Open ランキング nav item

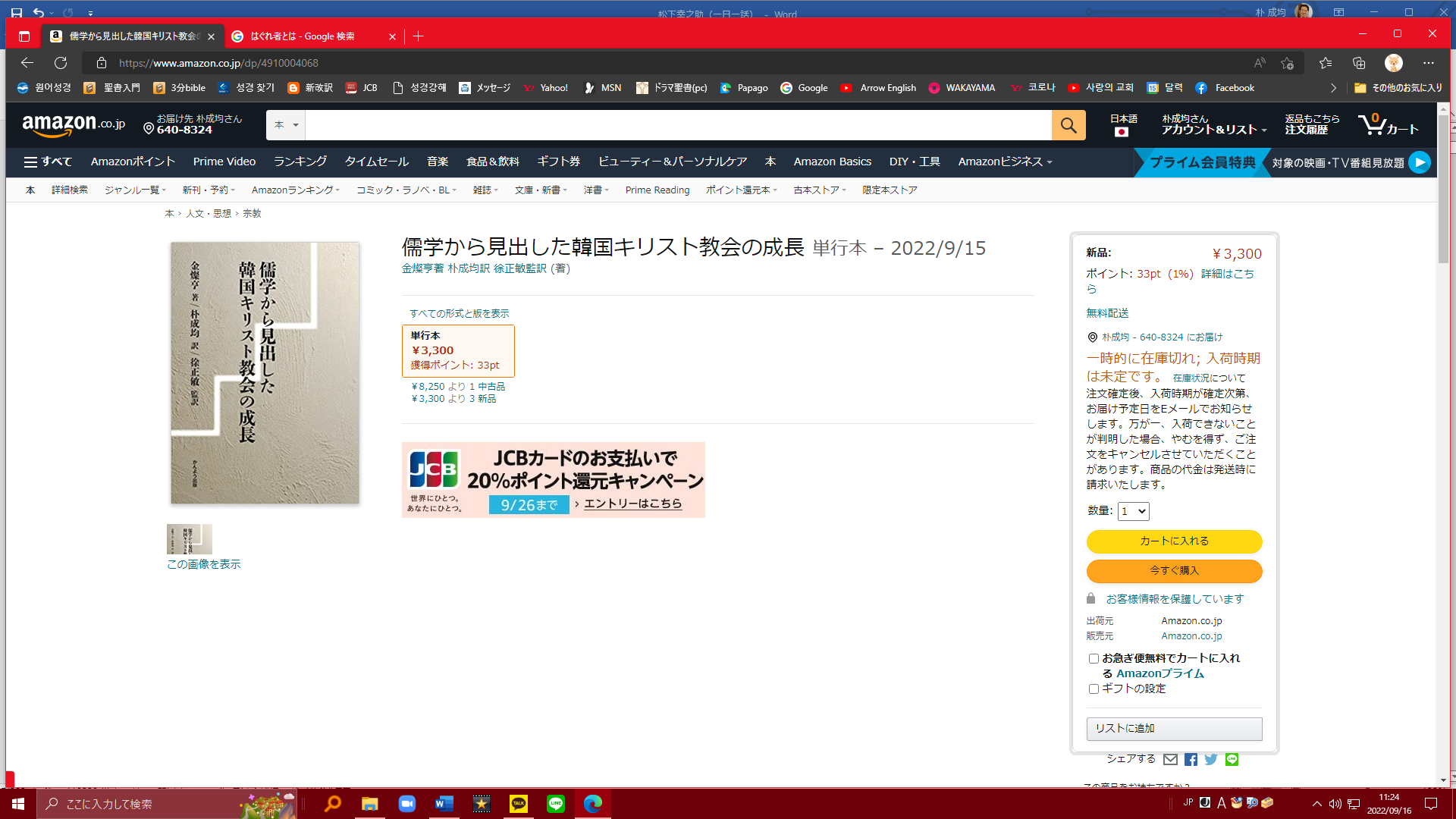[300, 162]
